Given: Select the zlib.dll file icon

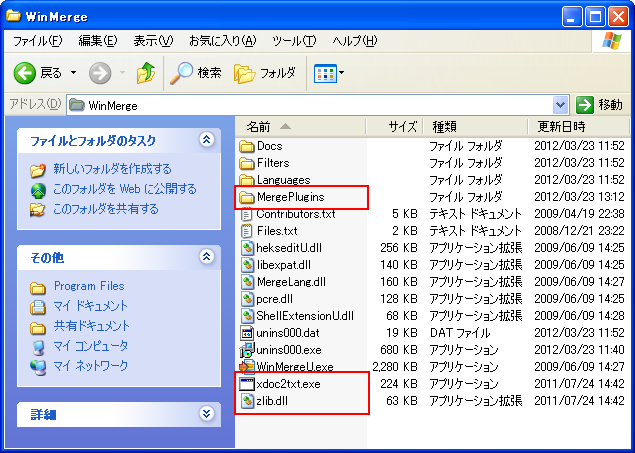Looking at the screenshot, I should tap(247, 401).
